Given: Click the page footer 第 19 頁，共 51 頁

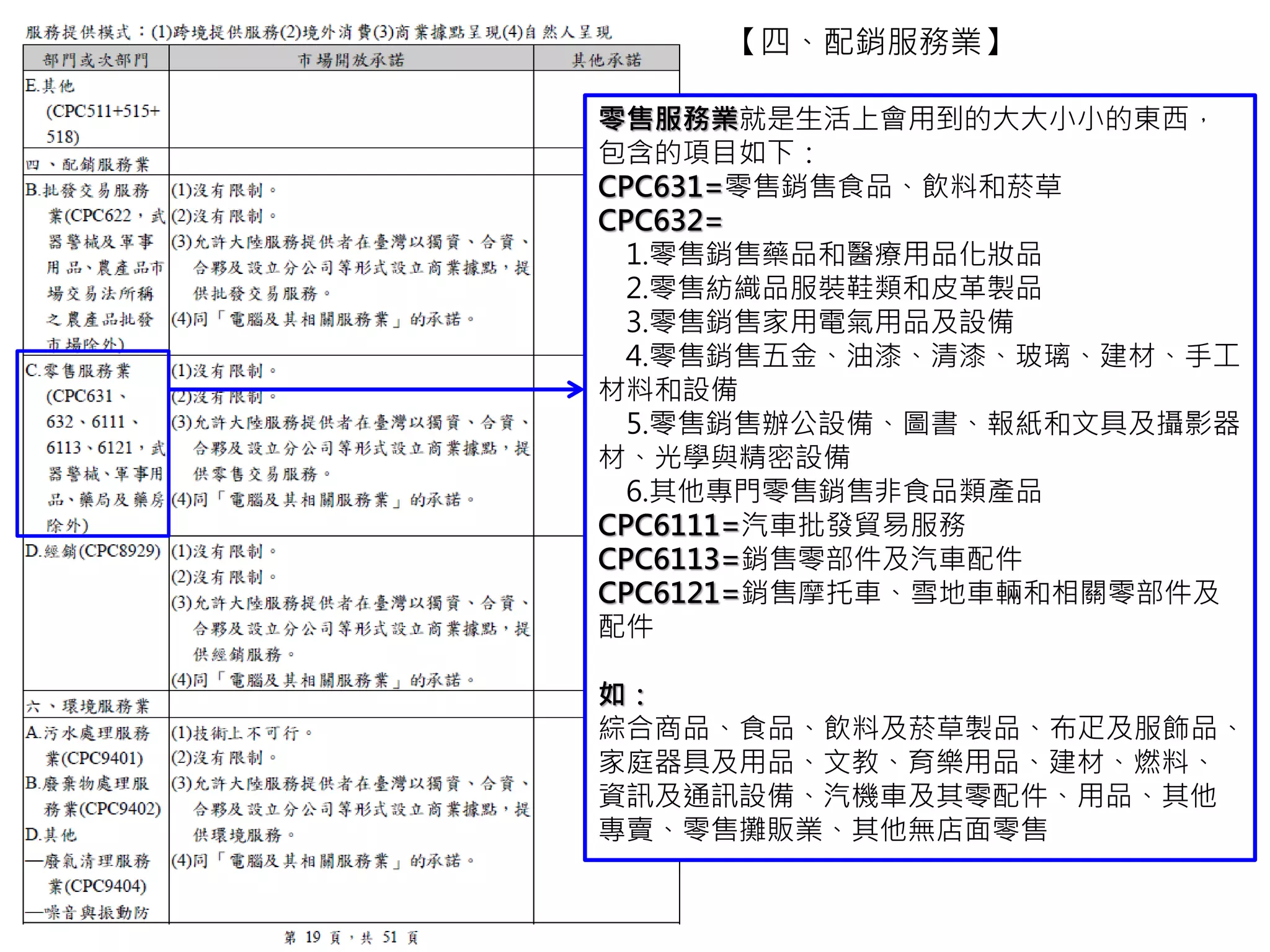Looking at the screenshot, I should coord(351,937).
